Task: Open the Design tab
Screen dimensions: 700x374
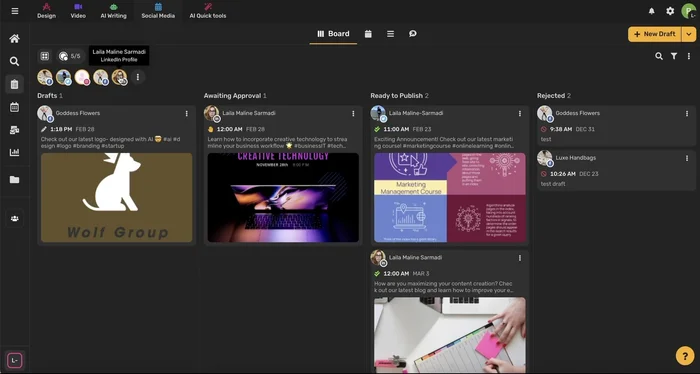Action: tap(46, 11)
